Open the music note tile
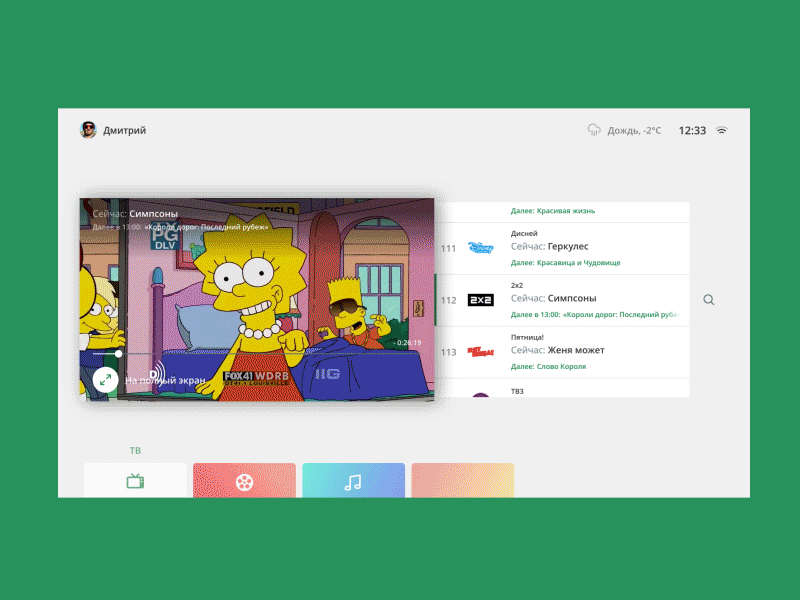The width and height of the screenshot is (800, 600). coord(353,481)
